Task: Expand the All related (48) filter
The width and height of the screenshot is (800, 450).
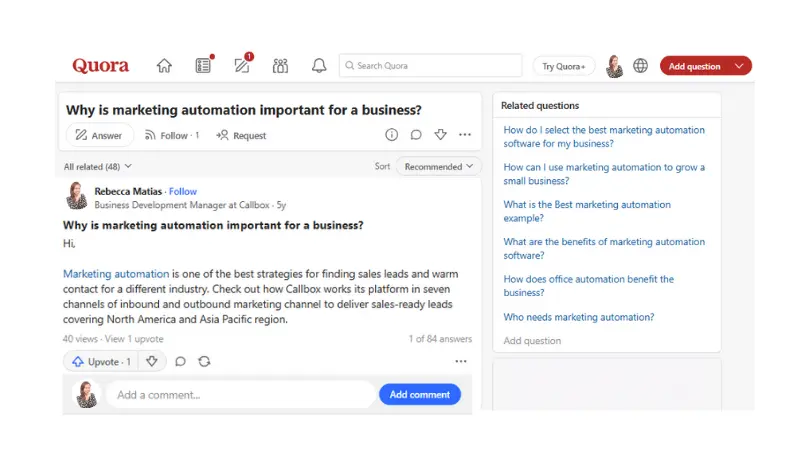Action: tap(97, 167)
